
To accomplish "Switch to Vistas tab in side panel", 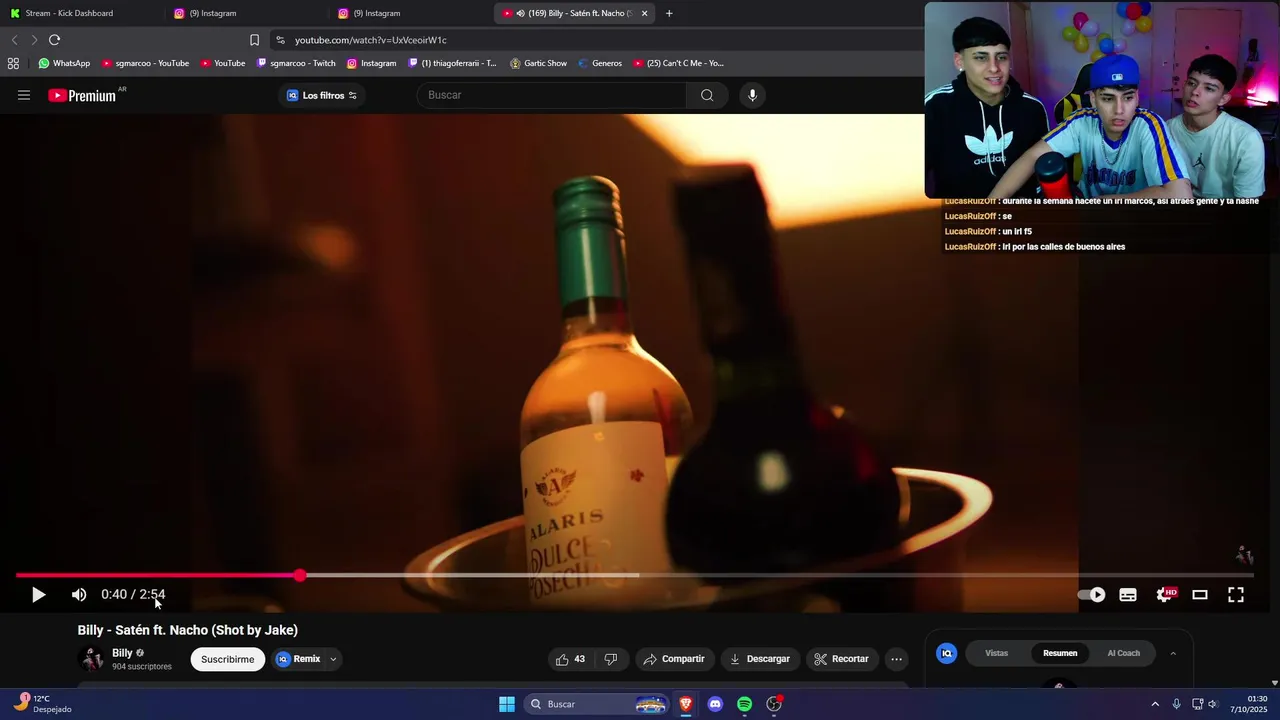I will [x=997, y=653].
